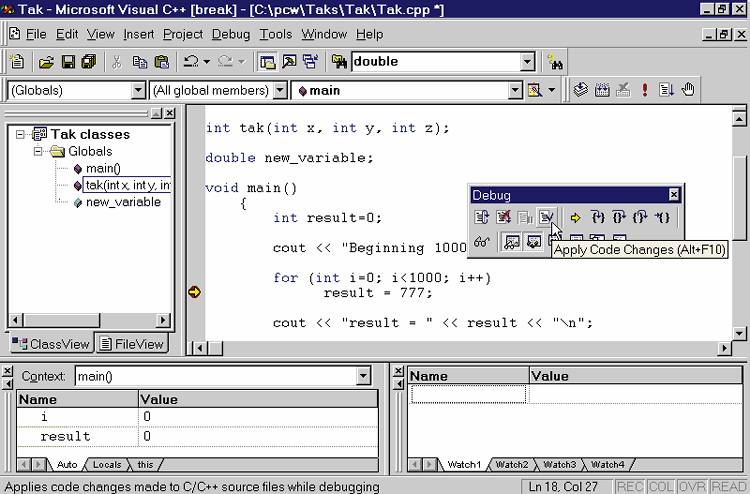Cut the selected text
Screen dimensions: 750x494
(117, 62)
